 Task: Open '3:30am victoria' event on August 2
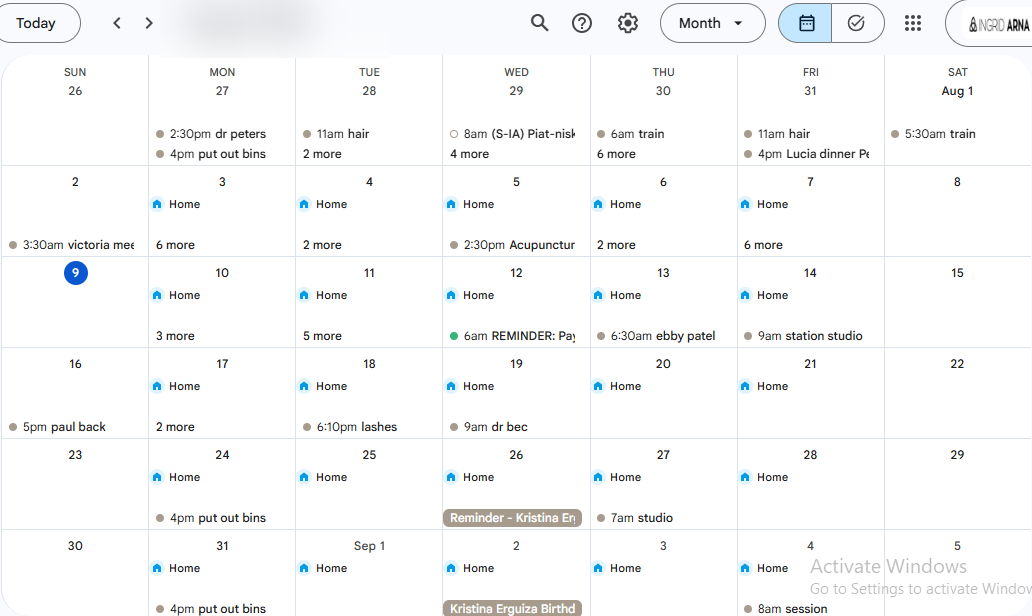72,245
